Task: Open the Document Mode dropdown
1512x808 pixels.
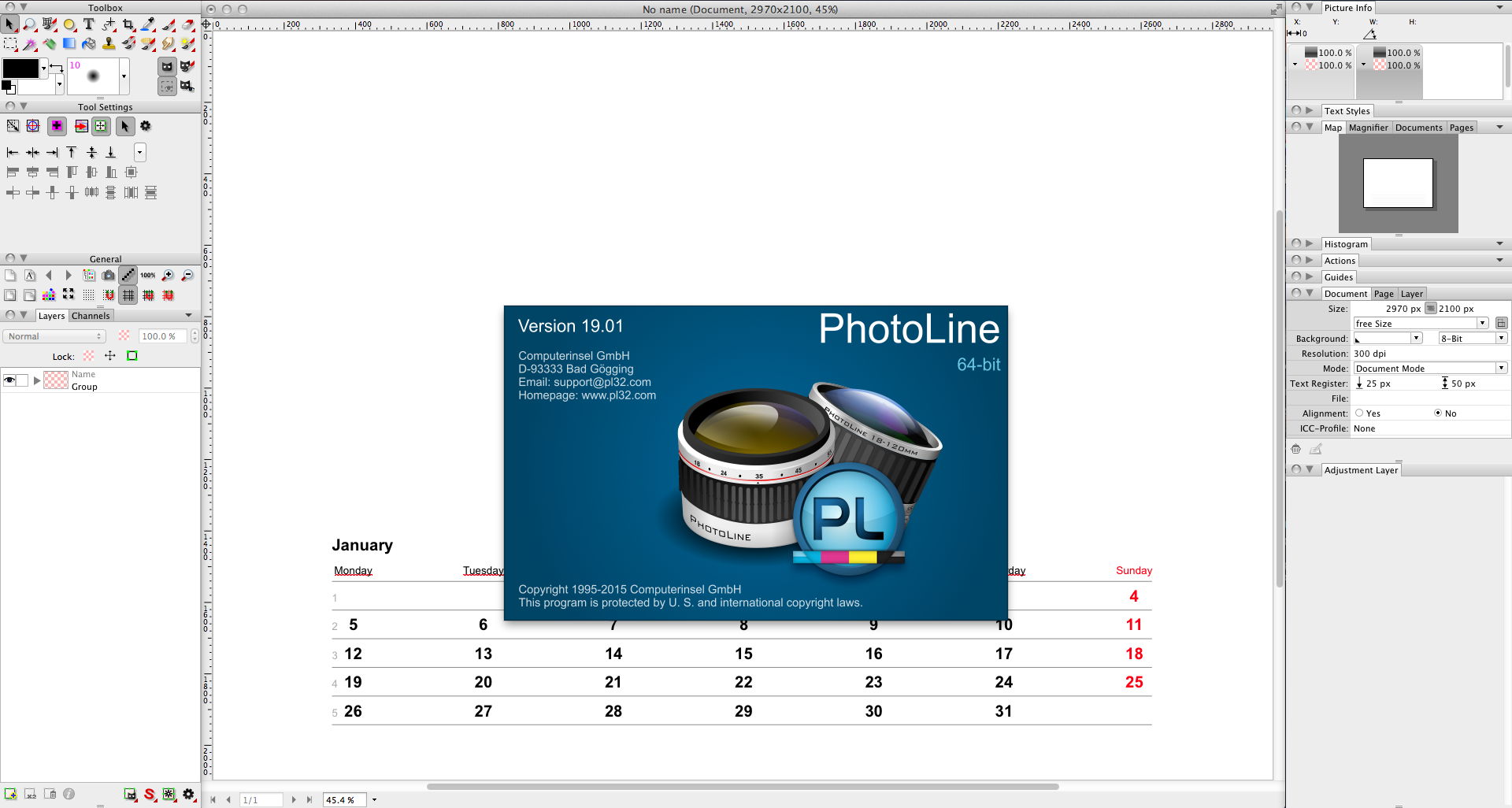Action: point(1429,369)
